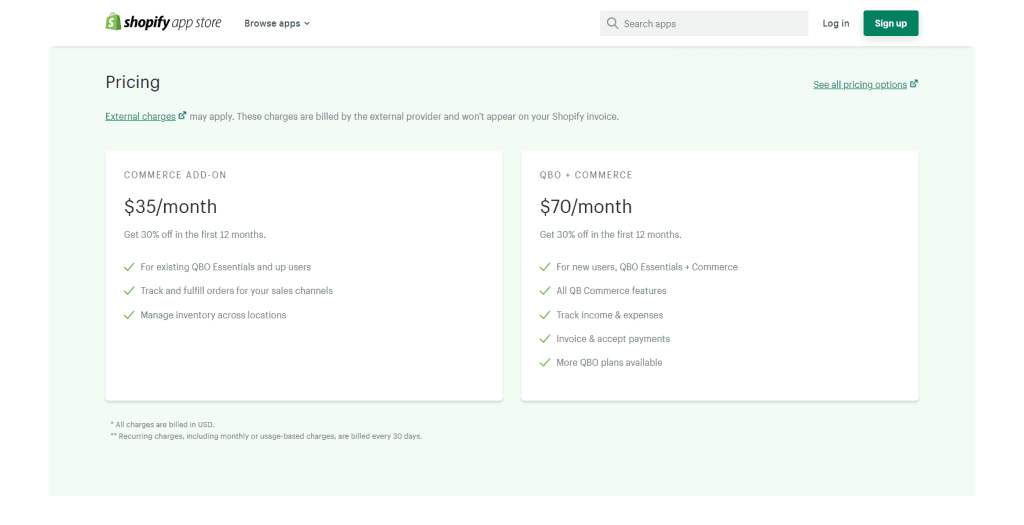Open the Log in link
This screenshot has width=1024, height=525.
pyautogui.click(x=836, y=24)
